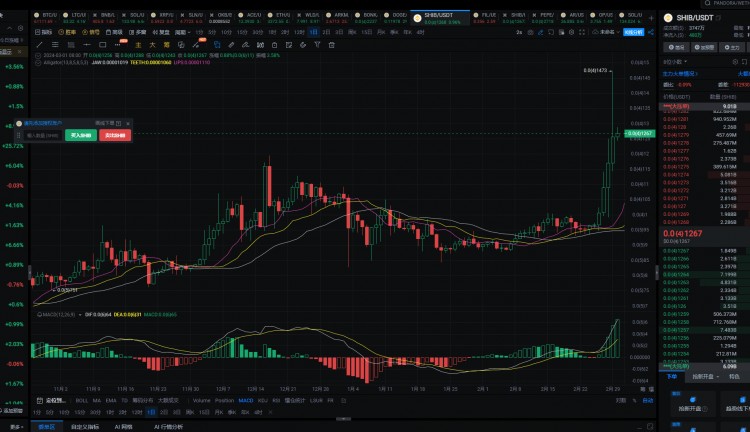750x432 pixels.
Task: Click the horizontal line drawing tool
Action: pos(87,45)
